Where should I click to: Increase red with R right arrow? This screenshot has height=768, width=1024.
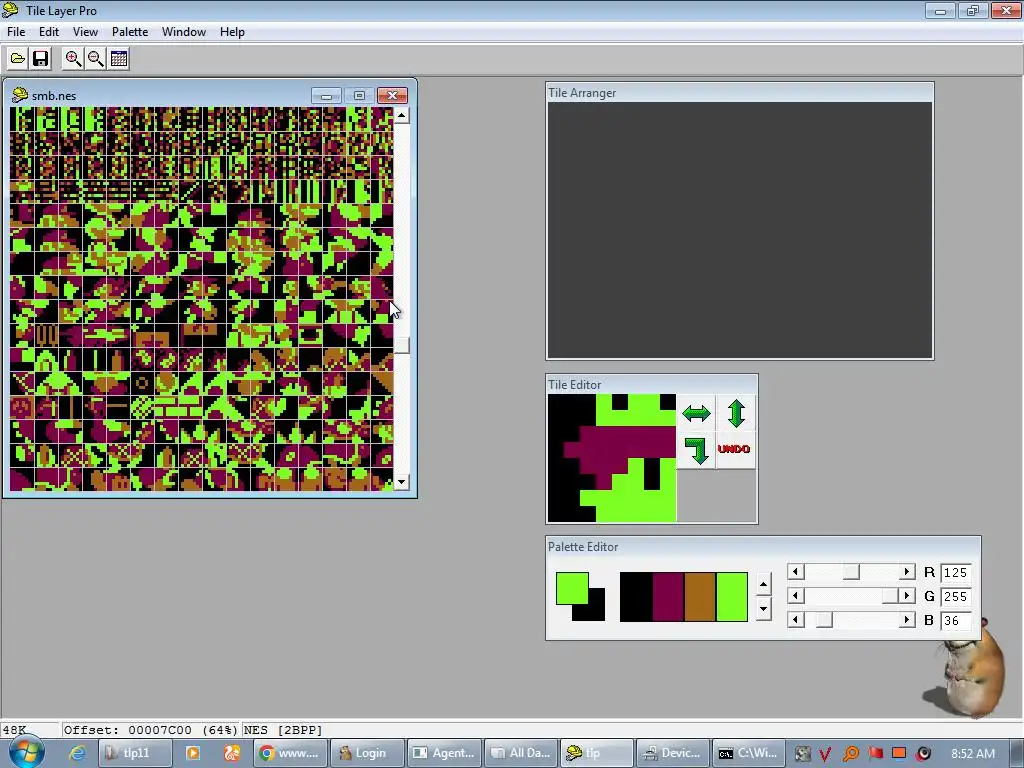click(906, 572)
